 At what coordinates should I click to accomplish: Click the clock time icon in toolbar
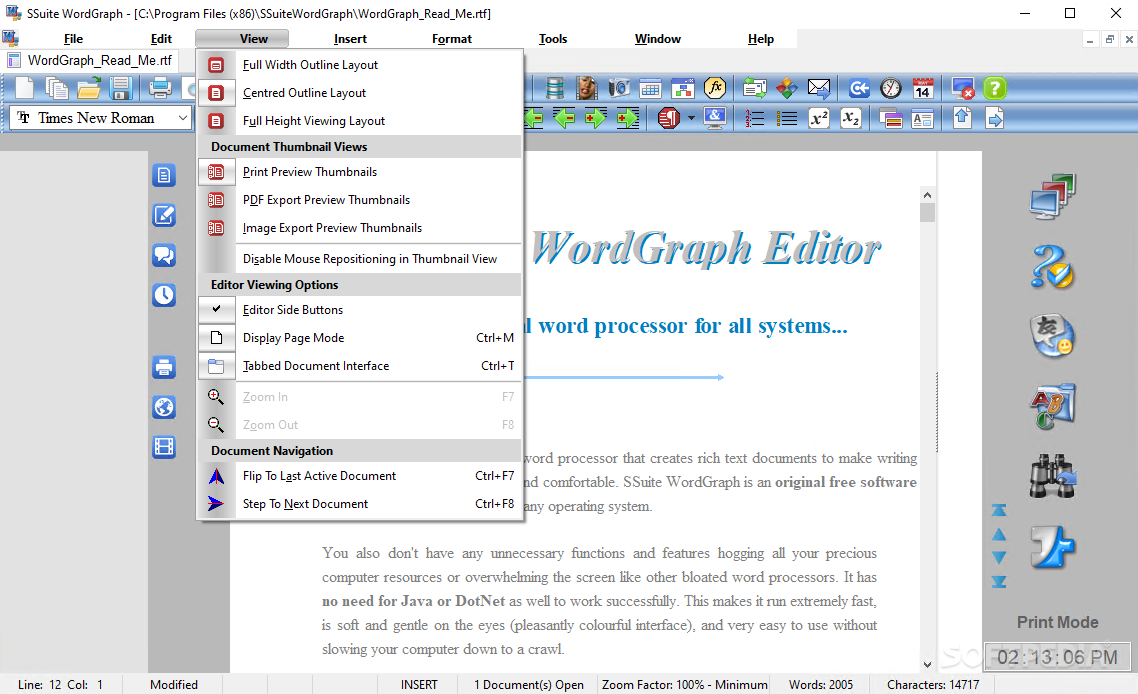click(891, 89)
